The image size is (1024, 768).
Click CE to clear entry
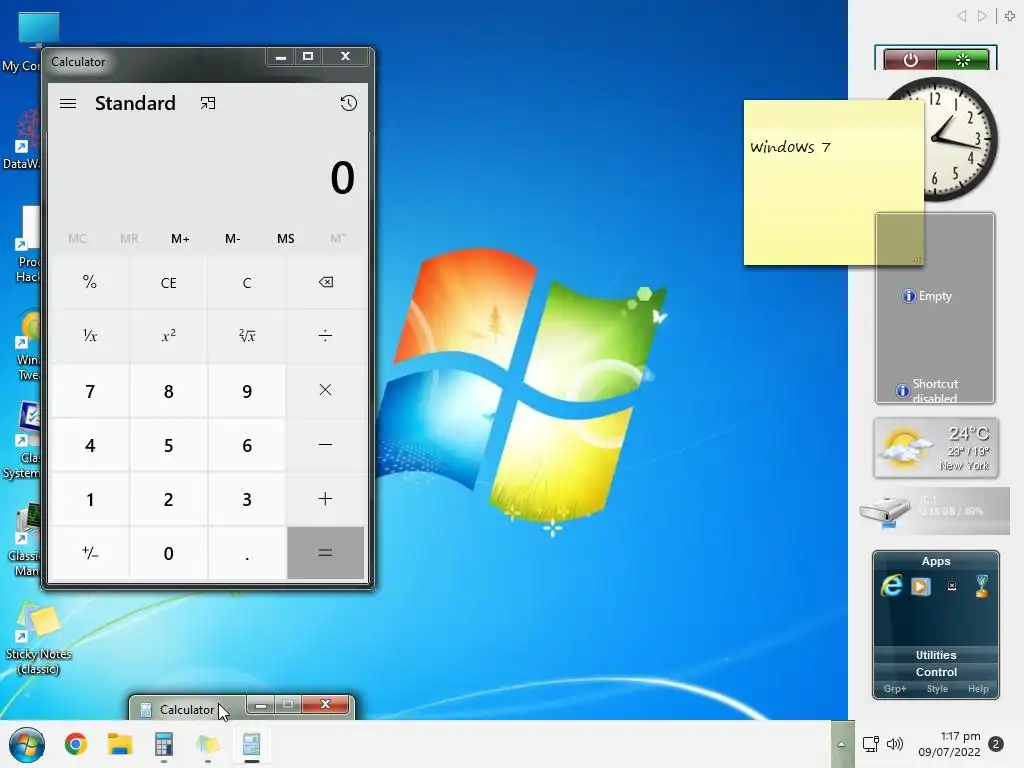(x=168, y=282)
